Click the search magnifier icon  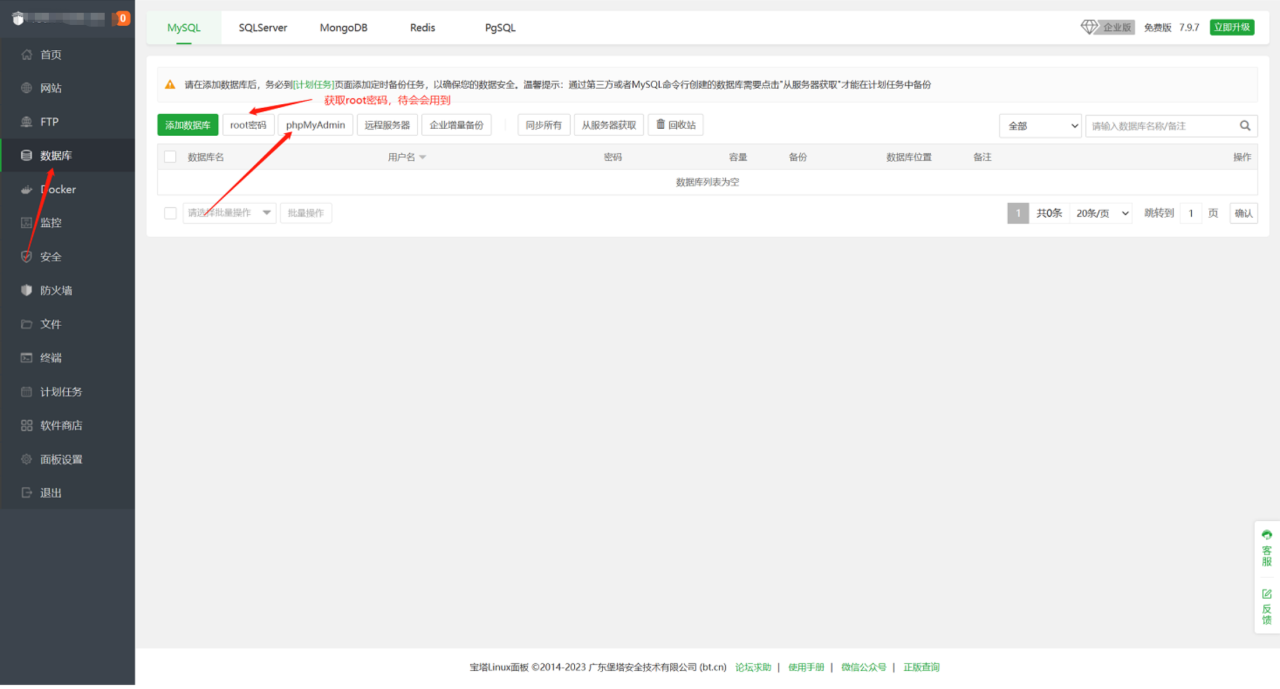point(1245,126)
